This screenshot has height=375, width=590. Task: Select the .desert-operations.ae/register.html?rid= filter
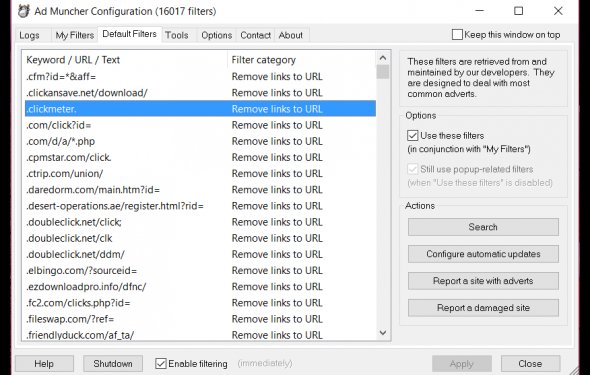pos(200,206)
